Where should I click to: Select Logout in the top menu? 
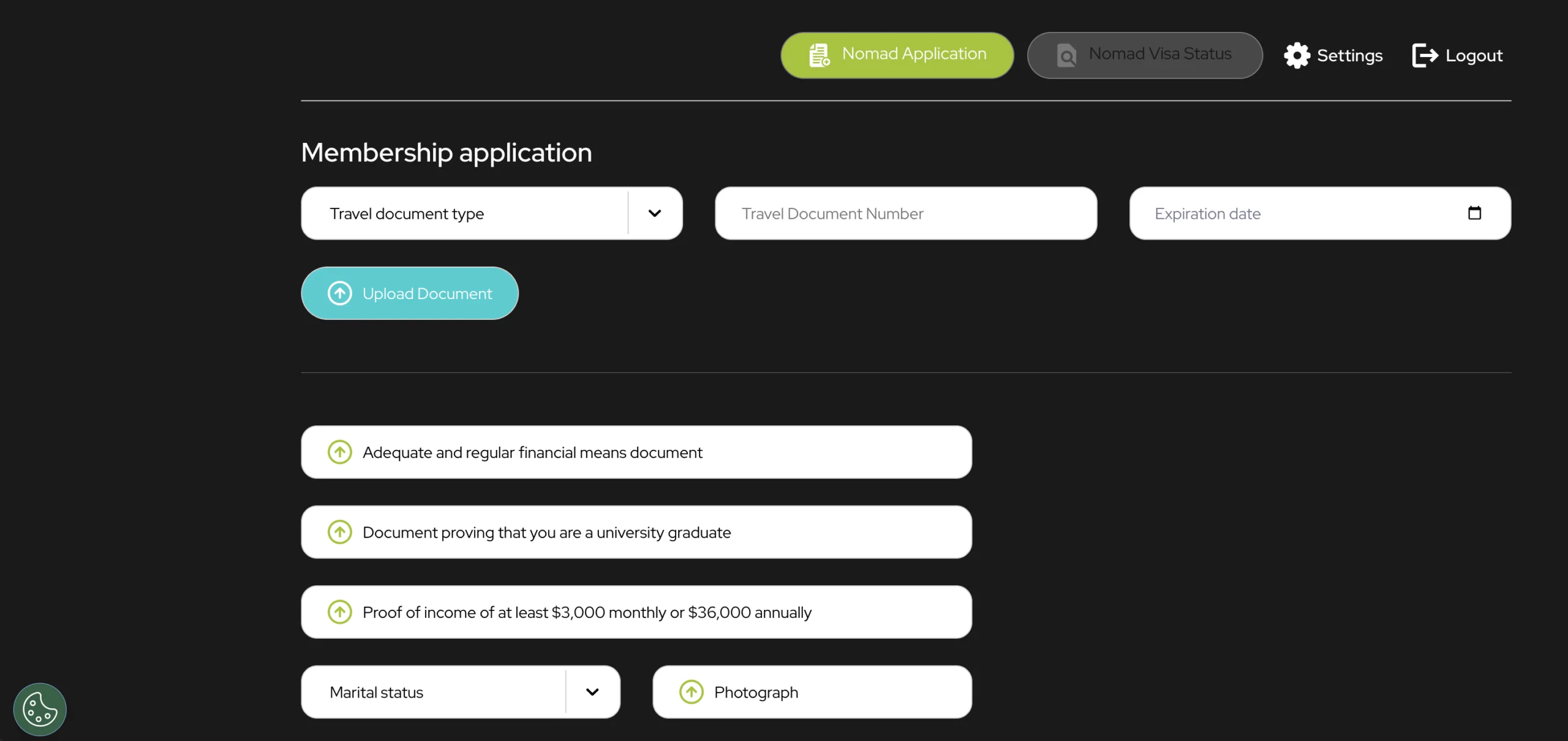[1457, 56]
